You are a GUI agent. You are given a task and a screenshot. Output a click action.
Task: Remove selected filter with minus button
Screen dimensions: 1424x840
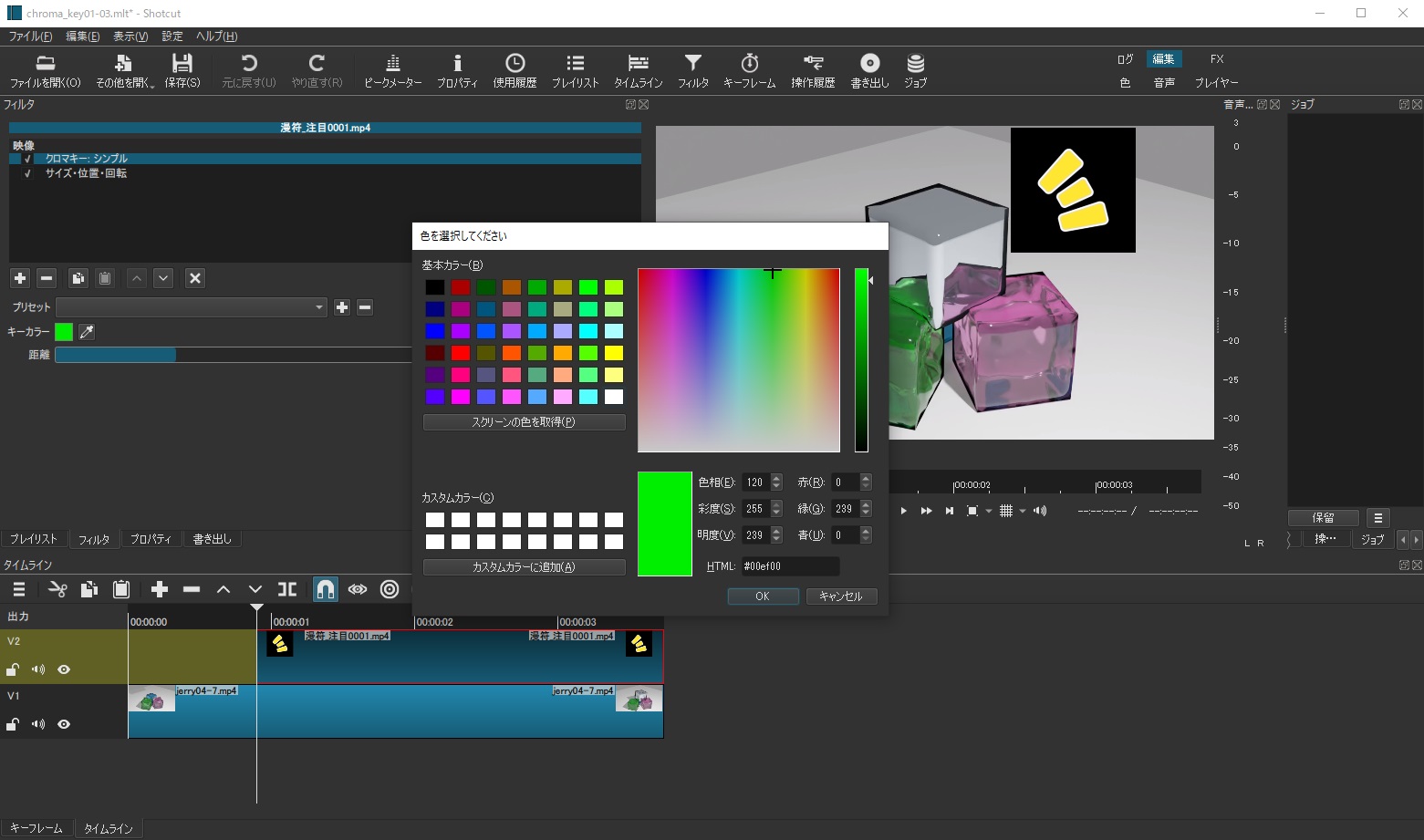47,278
